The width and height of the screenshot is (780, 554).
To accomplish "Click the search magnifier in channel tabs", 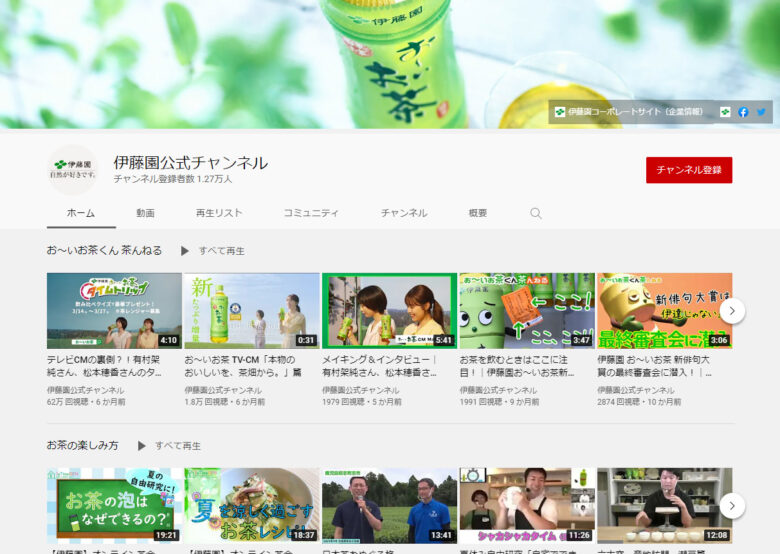I will coord(535,213).
